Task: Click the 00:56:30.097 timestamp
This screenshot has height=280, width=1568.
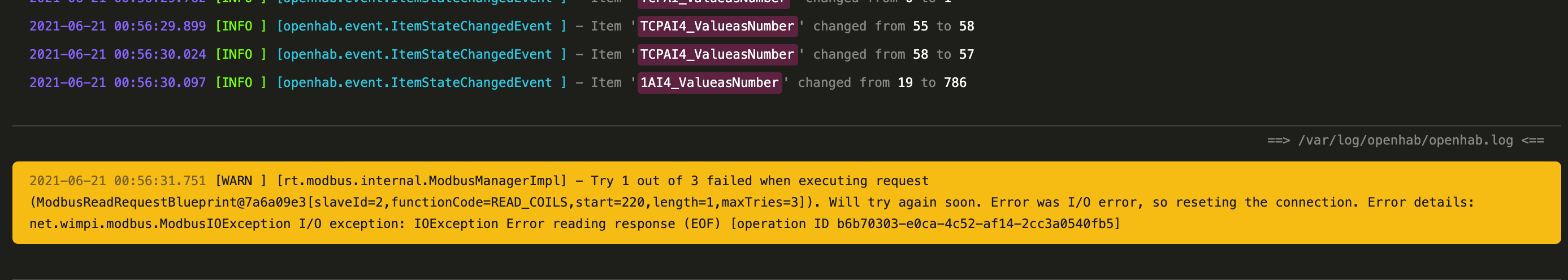Action: click(160, 82)
